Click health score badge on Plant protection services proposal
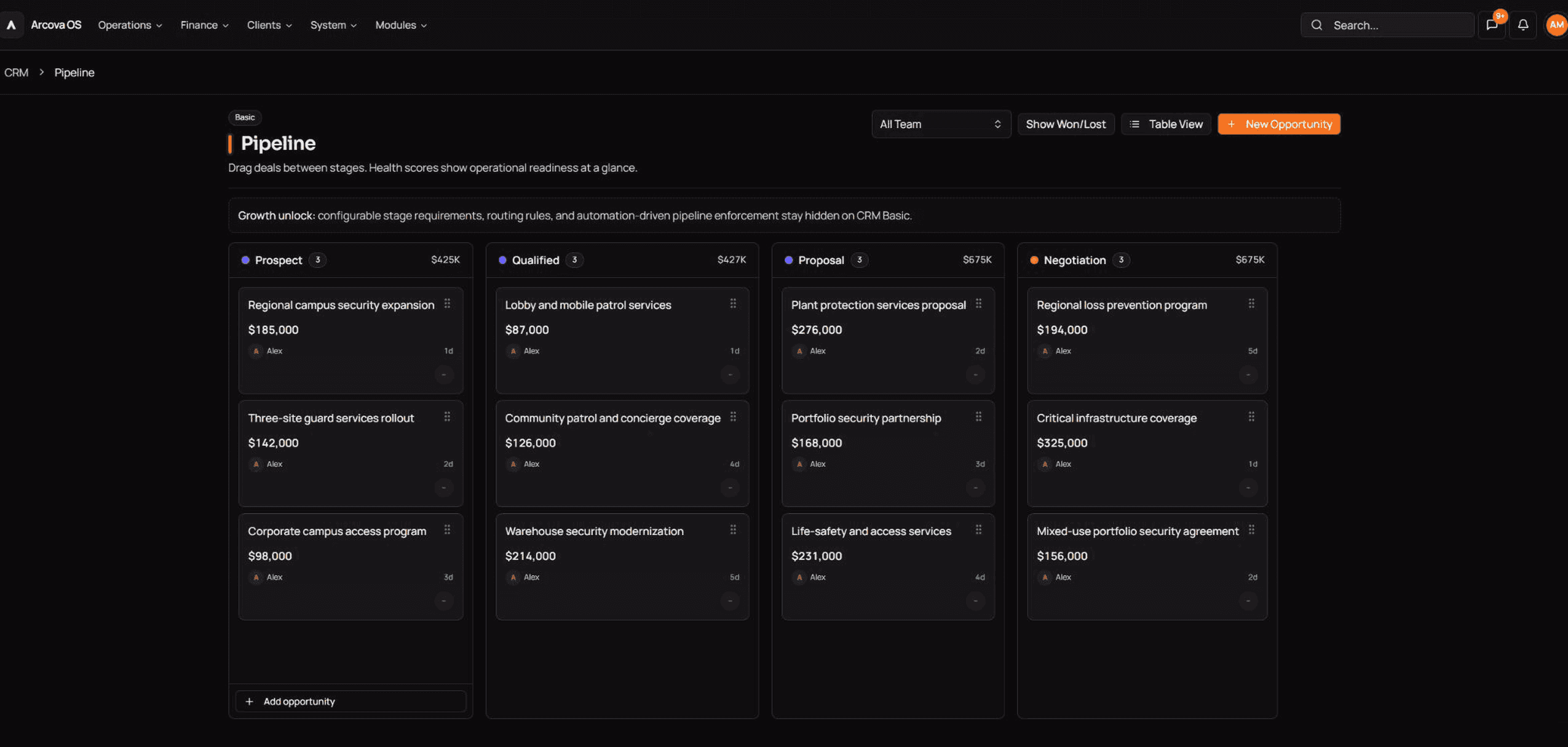The image size is (1568, 747). click(975, 374)
